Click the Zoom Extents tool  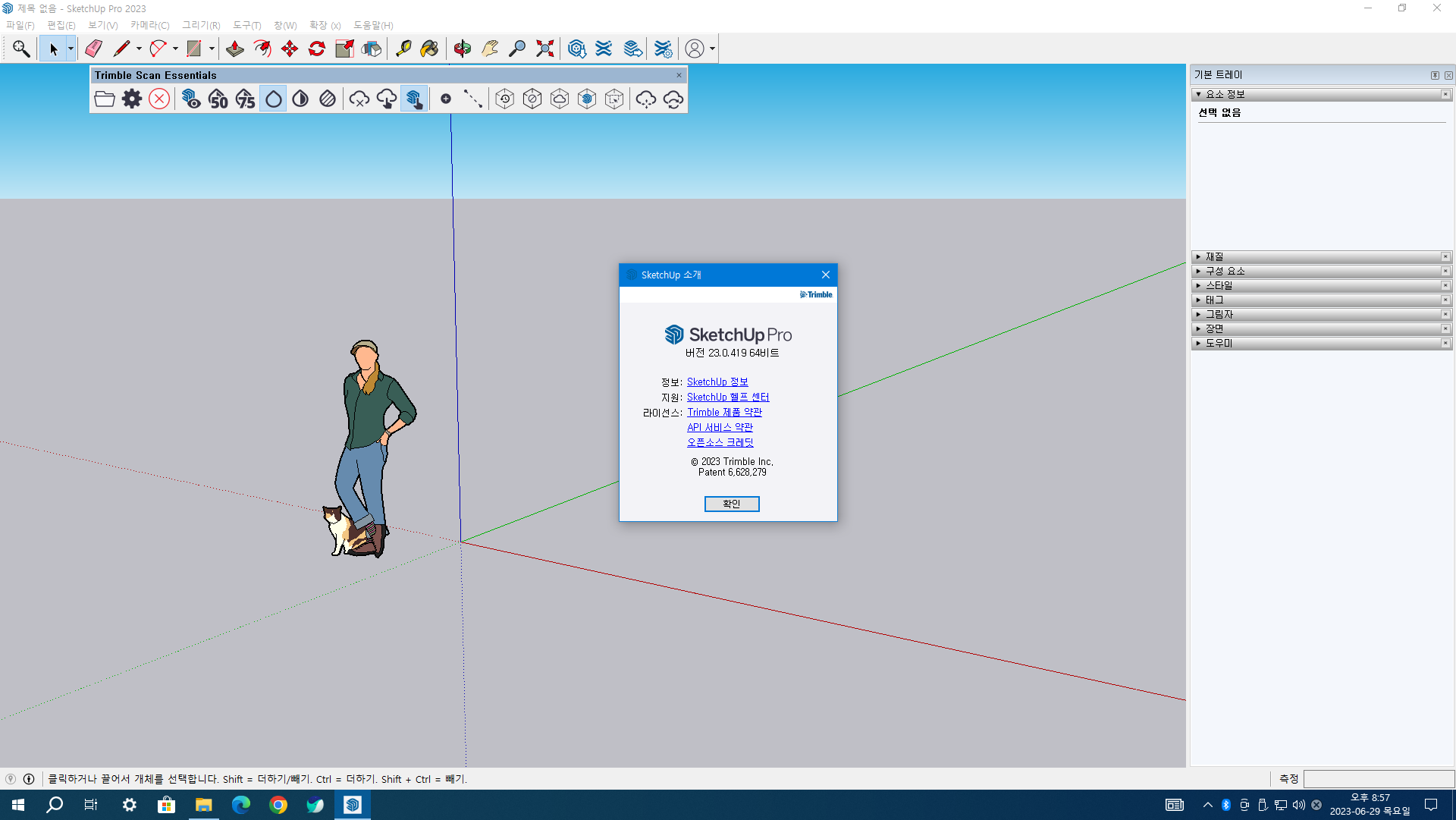tap(544, 49)
